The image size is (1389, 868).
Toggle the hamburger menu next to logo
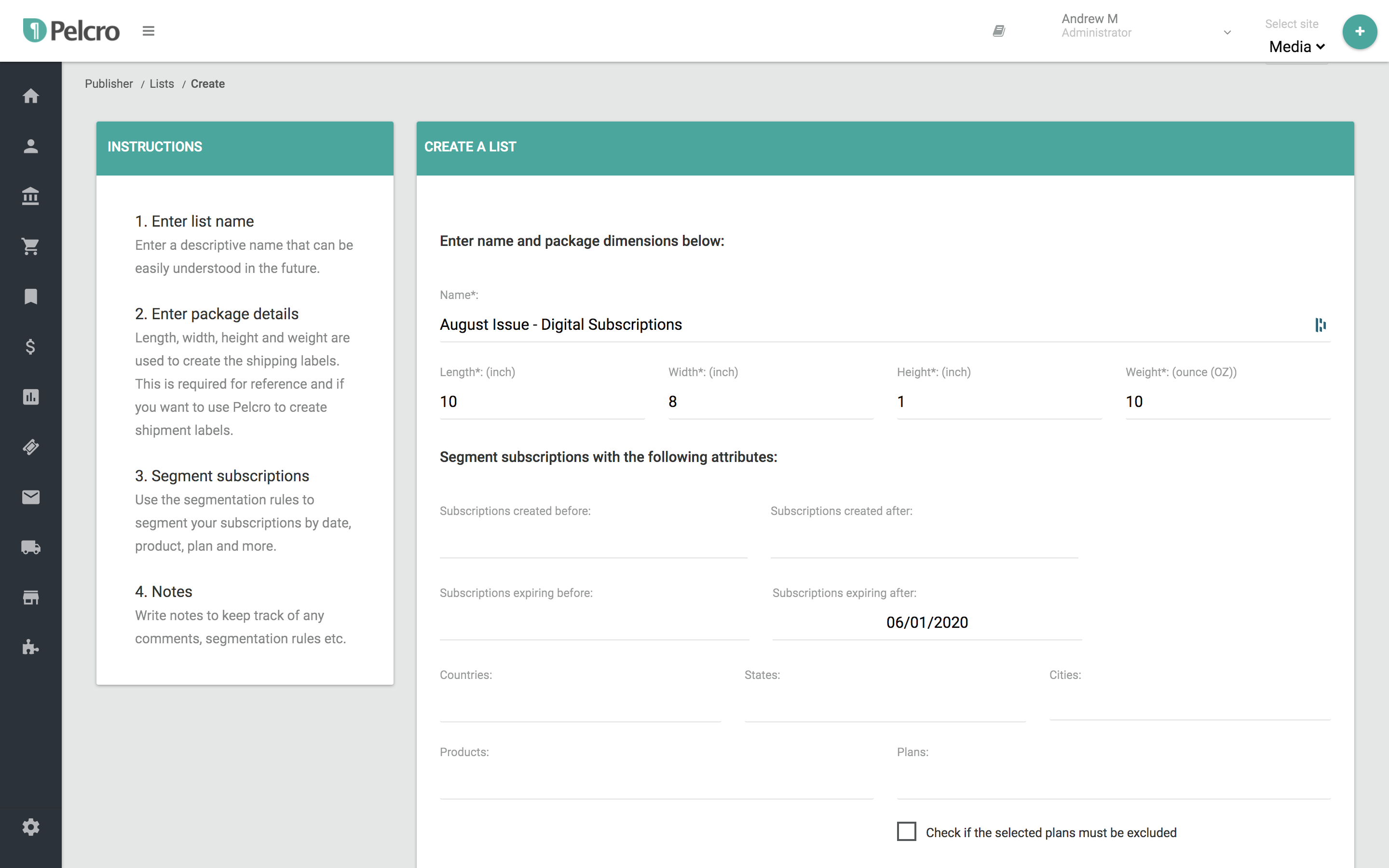click(x=148, y=31)
